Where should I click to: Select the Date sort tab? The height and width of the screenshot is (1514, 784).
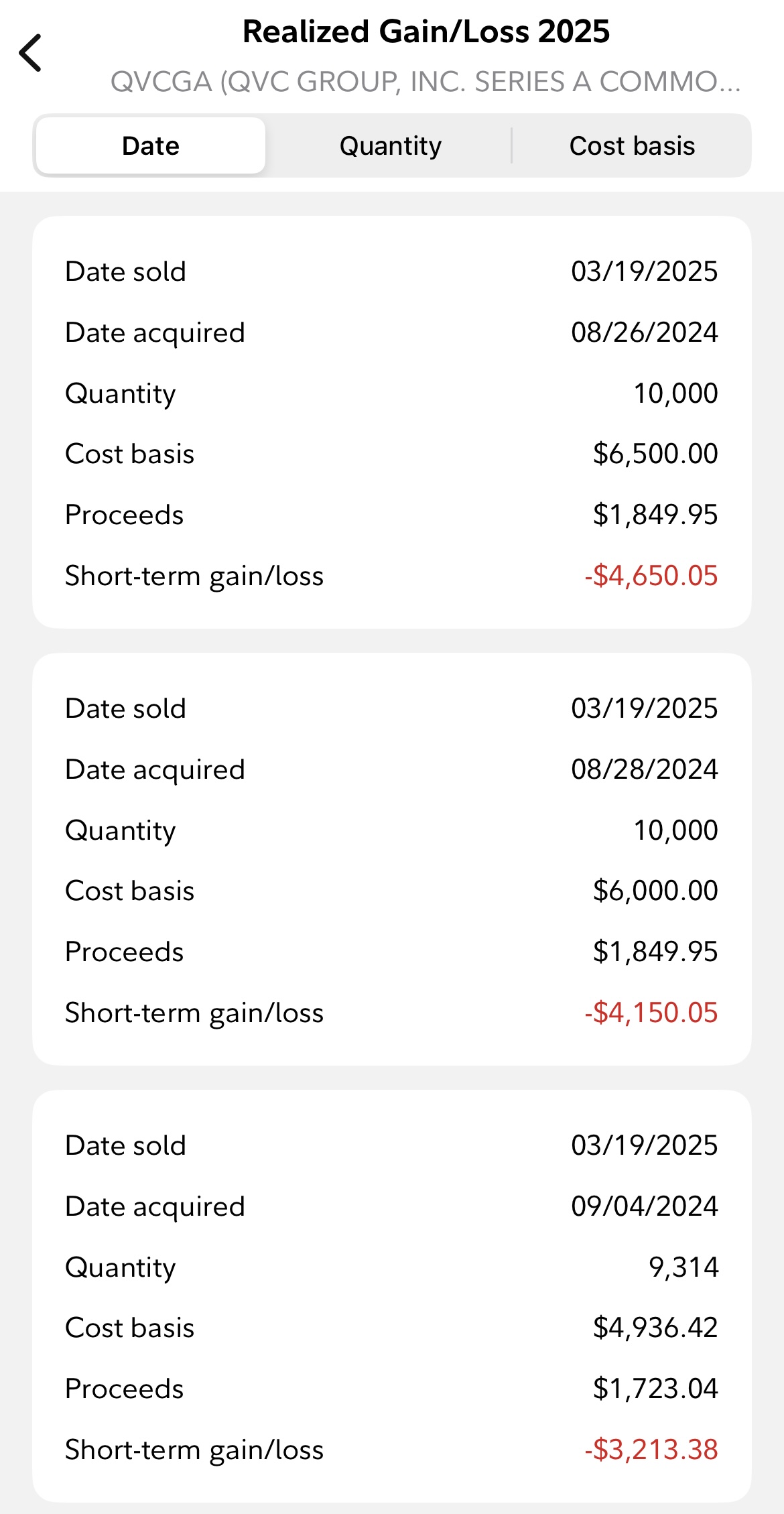(151, 146)
